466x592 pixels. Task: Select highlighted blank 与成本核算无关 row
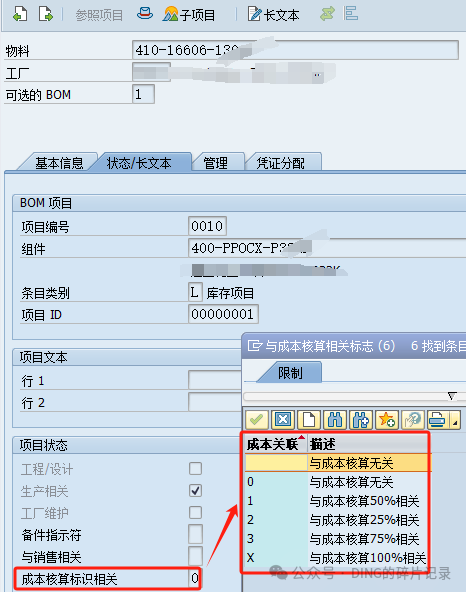[337, 463]
